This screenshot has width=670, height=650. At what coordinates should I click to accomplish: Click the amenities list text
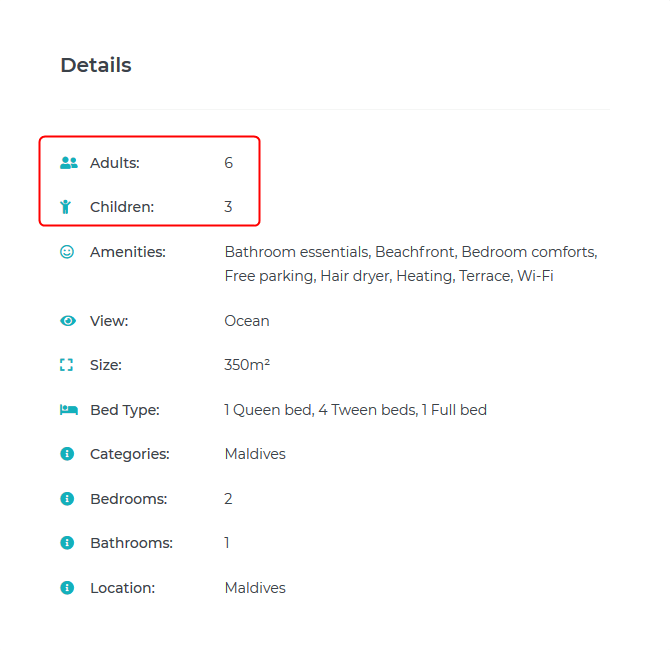[x=410, y=264]
